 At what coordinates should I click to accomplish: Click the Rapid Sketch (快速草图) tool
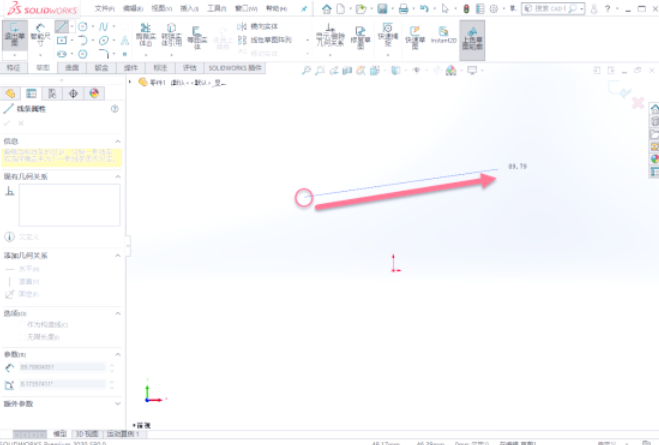(x=415, y=37)
